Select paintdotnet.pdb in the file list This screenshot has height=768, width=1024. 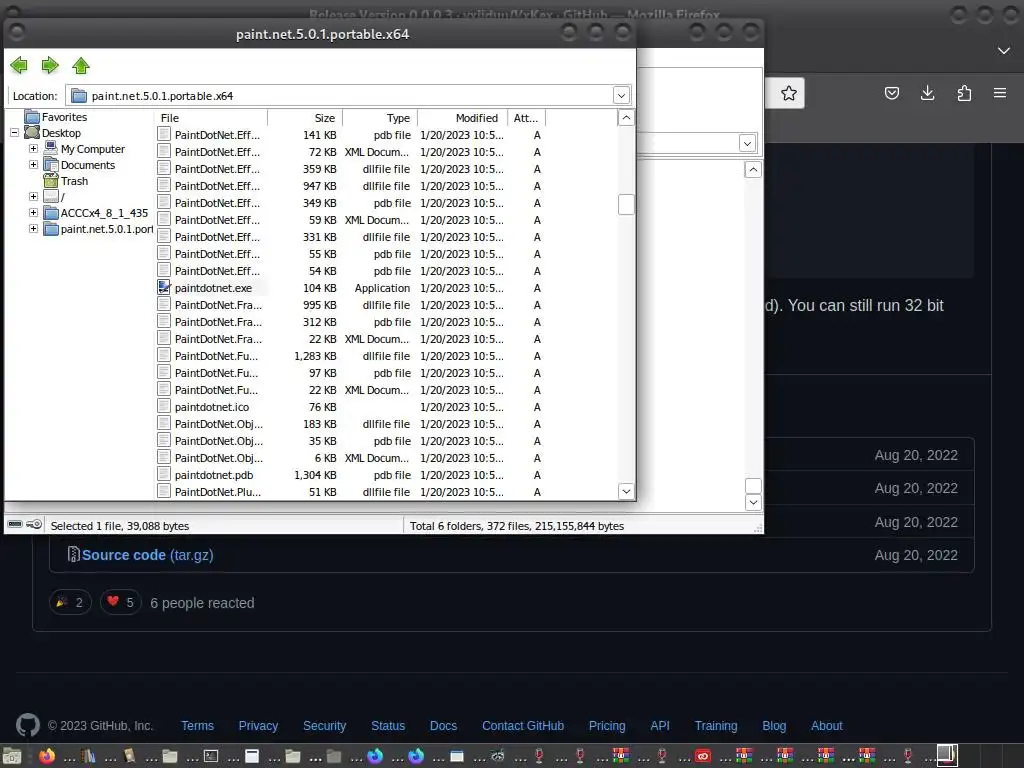pyautogui.click(x=214, y=475)
